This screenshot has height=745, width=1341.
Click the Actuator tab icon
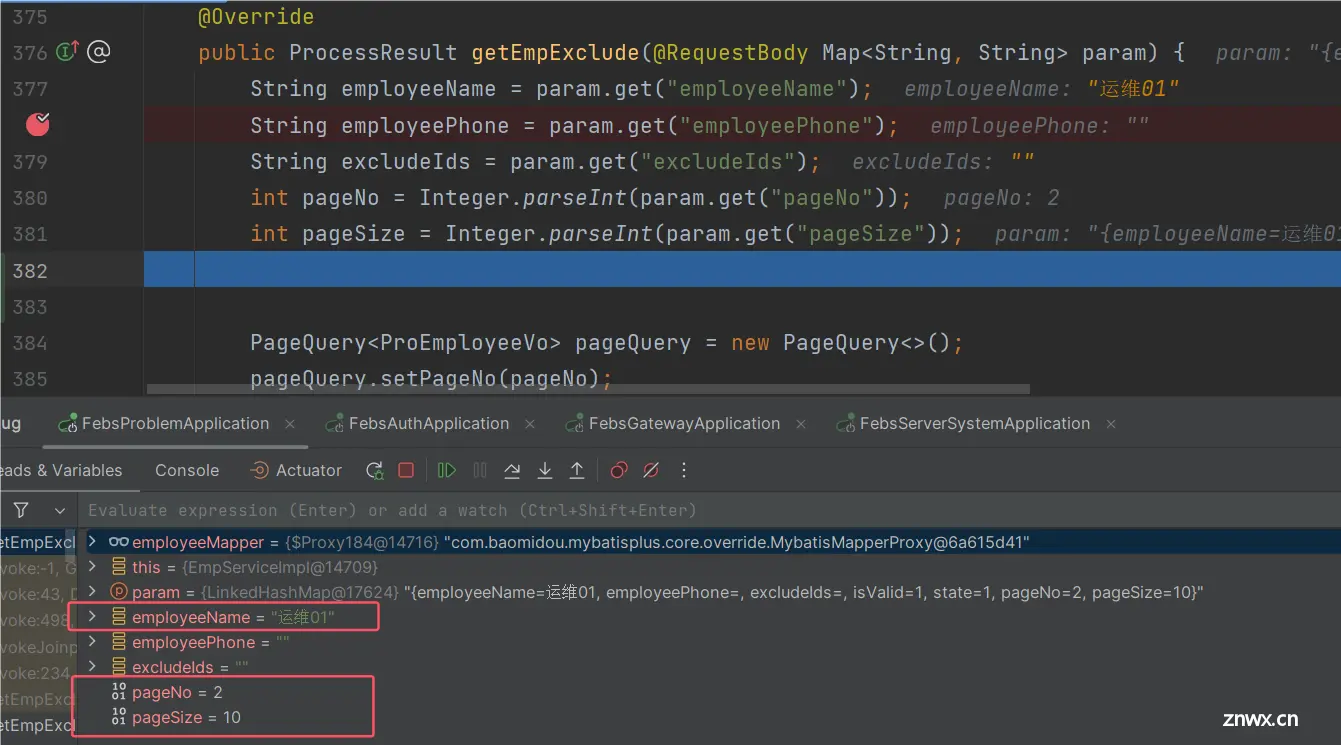click(259, 470)
